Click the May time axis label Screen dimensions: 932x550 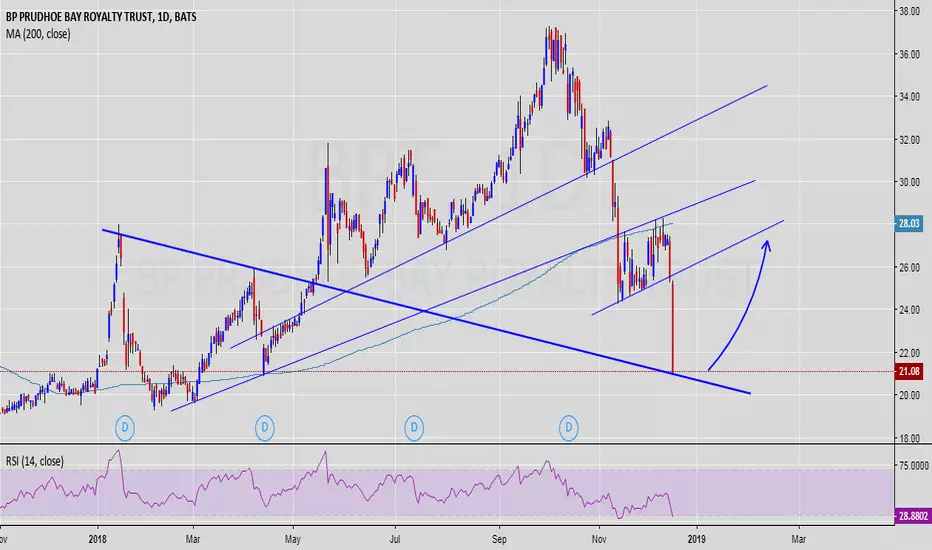pyautogui.click(x=292, y=539)
